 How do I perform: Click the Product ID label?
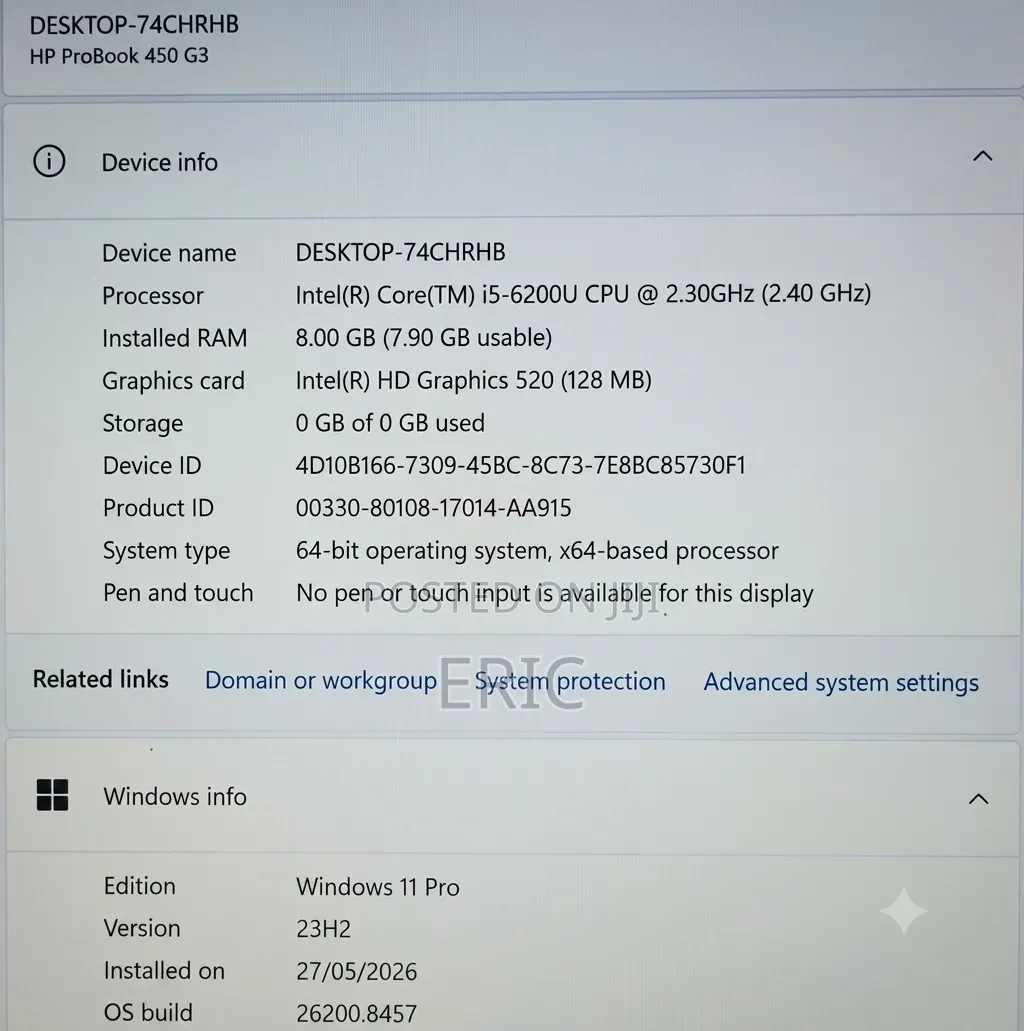pos(158,508)
